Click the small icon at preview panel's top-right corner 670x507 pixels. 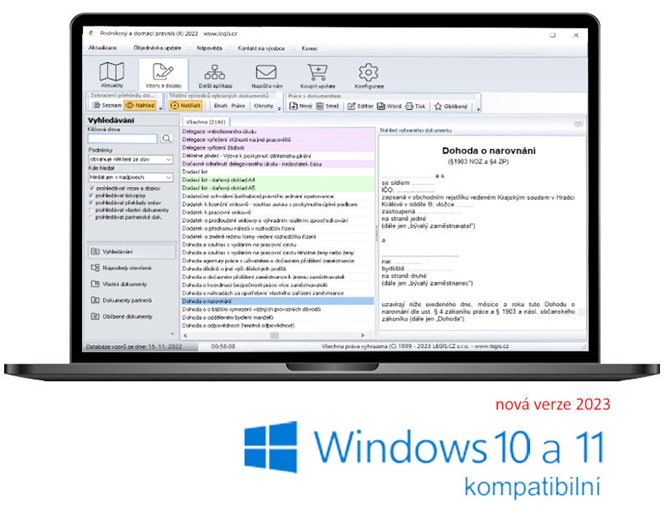pos(578,124)
